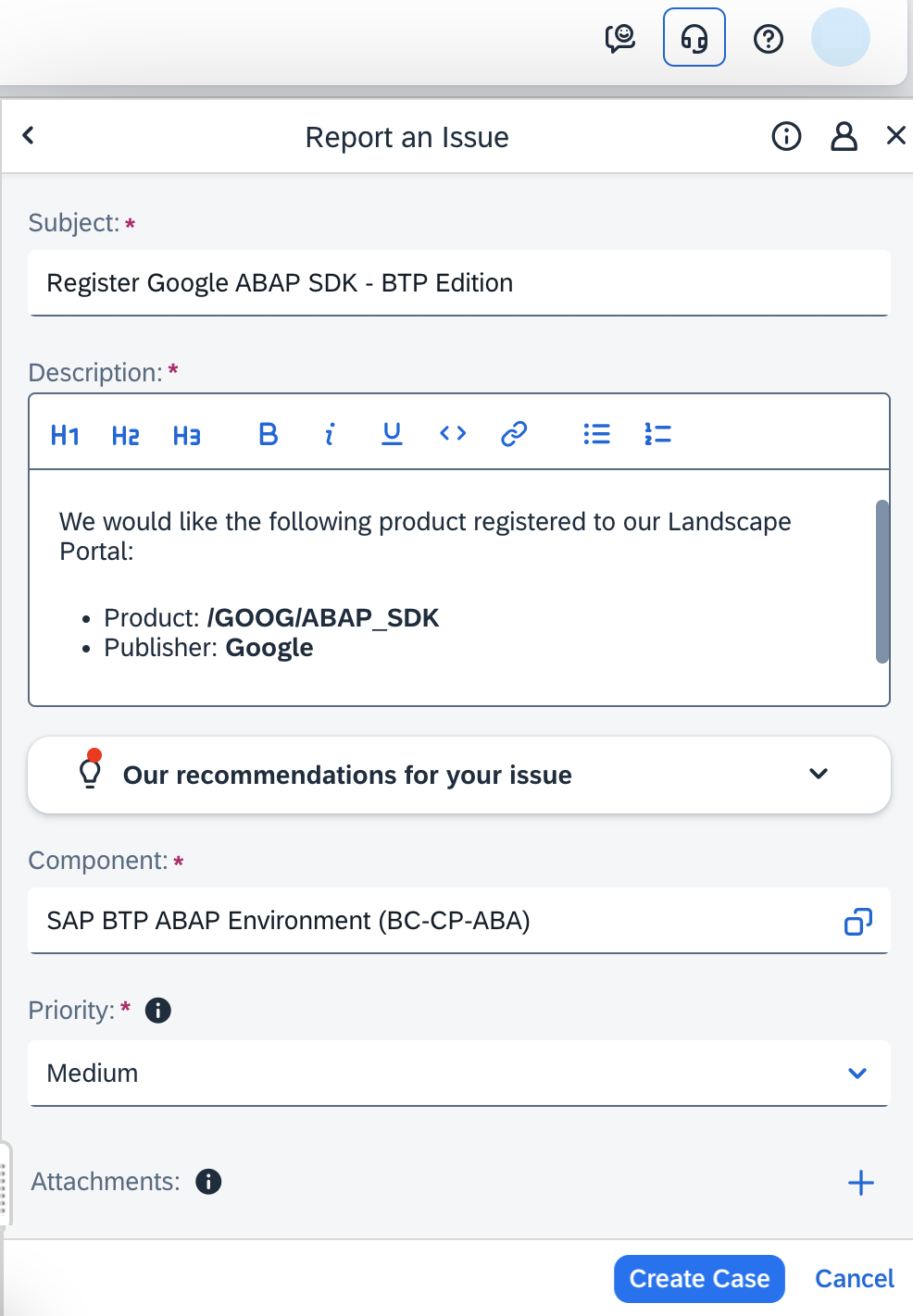Open help via the question mark icon
Image resolution: width=913 pixels, height=1316 pixels.
click(x=768, y=37)
